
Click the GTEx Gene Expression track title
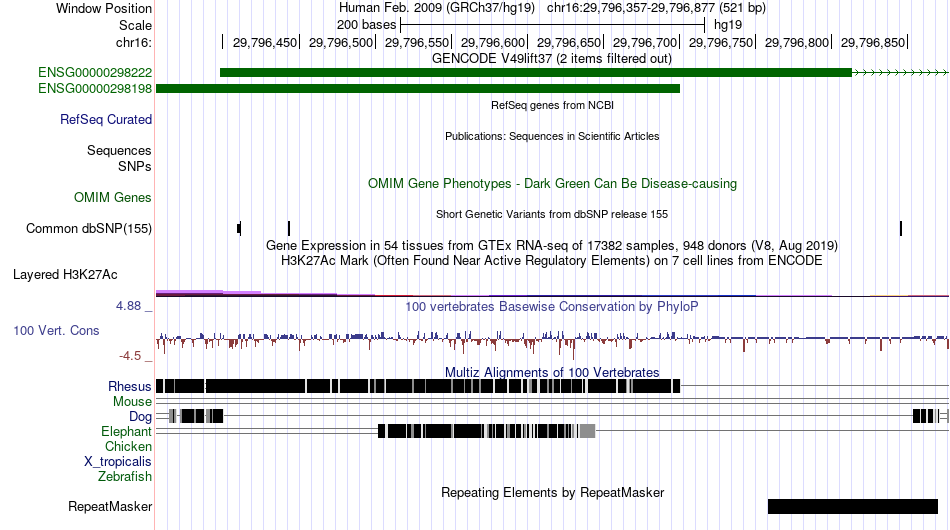(551, 245)
